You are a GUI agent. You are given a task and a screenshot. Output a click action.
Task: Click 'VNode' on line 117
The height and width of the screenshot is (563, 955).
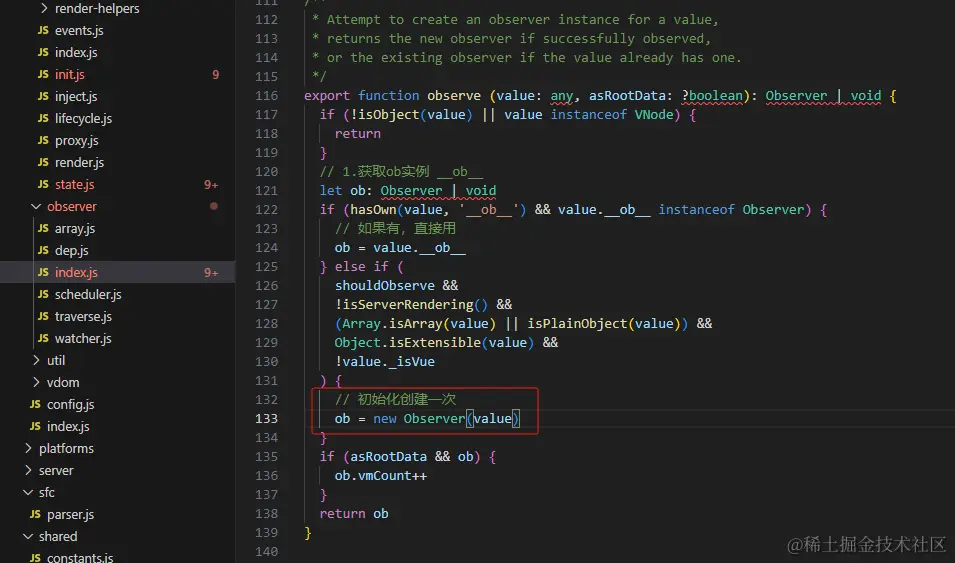[x=654, y=115]
